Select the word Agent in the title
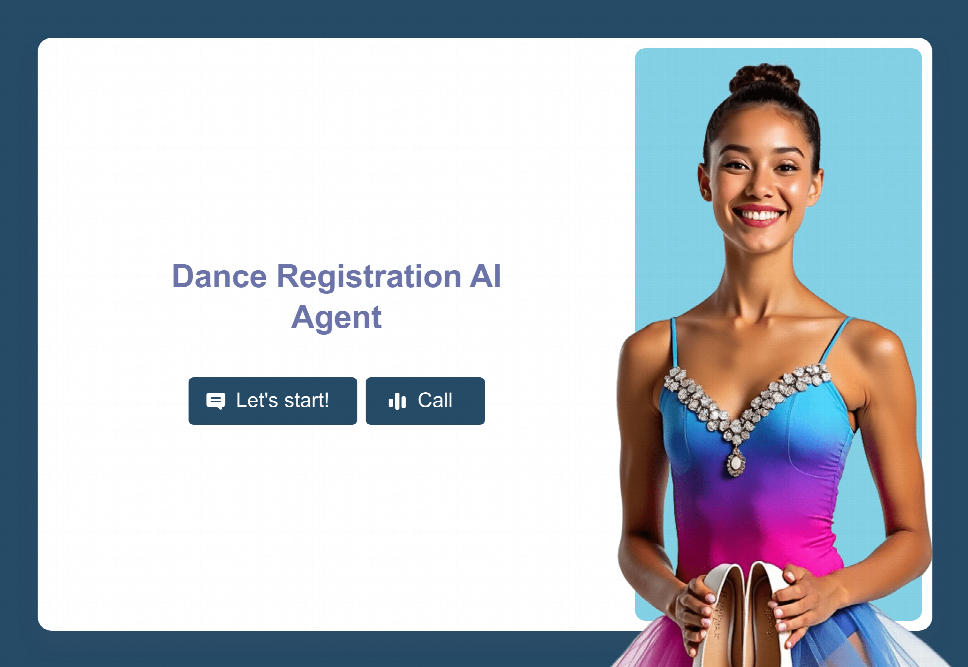This screenshot has height=667, width=968. coord(336,317)
